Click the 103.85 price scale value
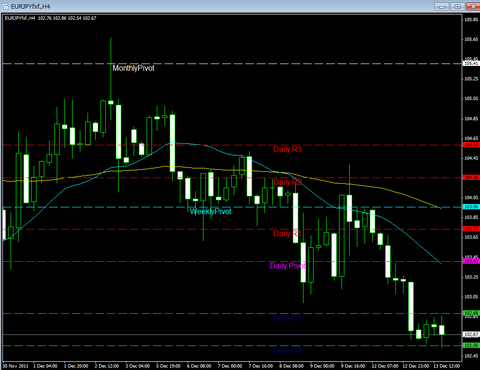480x370 pixels. tap(471, 217)
